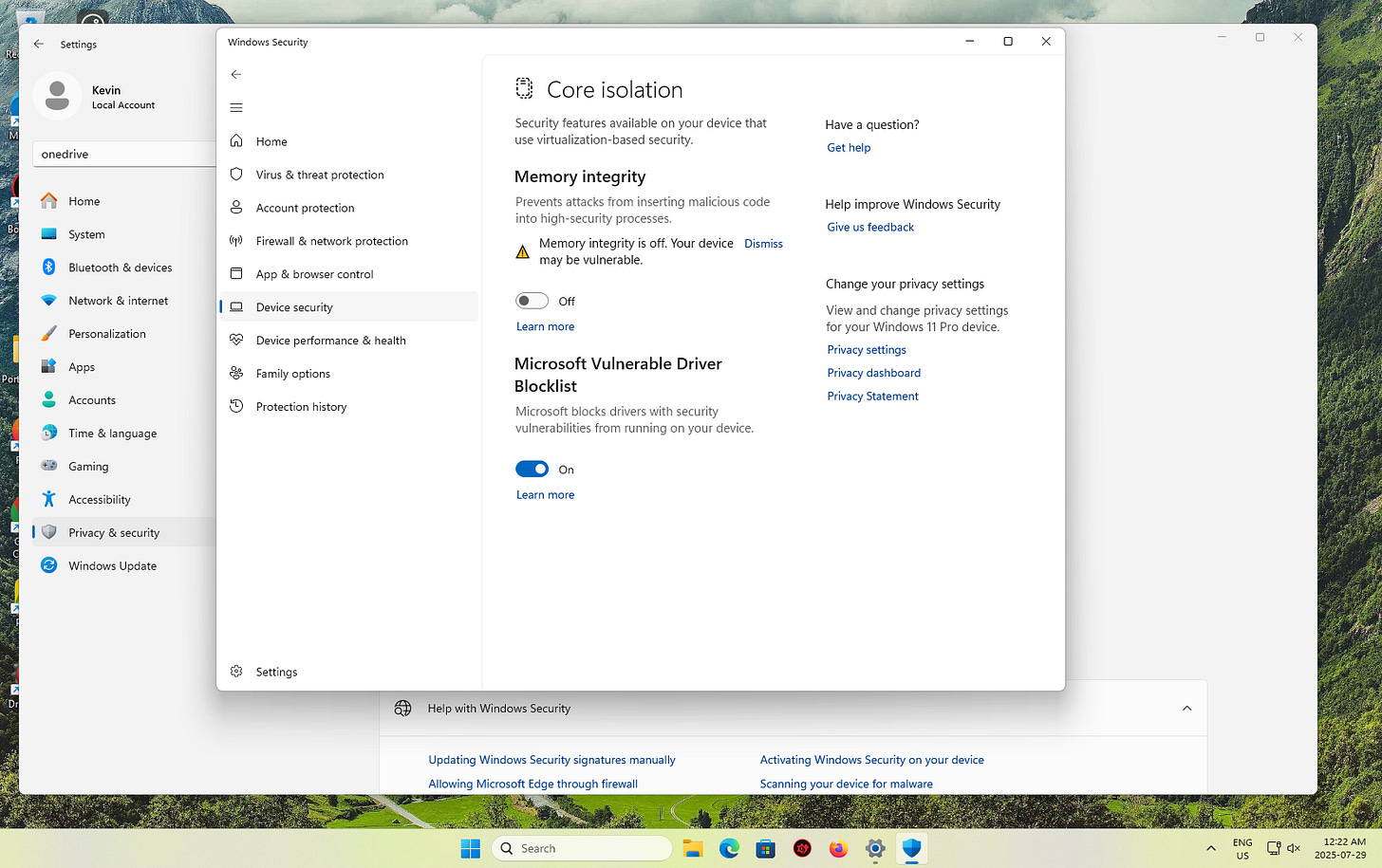The image size is (1382, 868).
Task: Click Learn more under Driver Blocklist
Action: coord(545,495)
